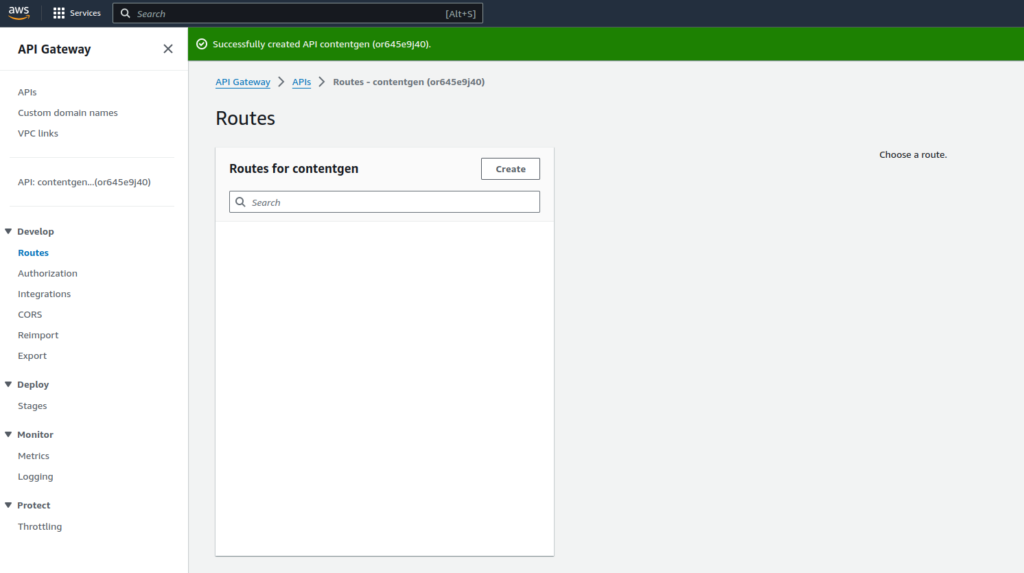The width and height of the screenshot is (1024, 573).
Task: Click the 'Routes for contentgen' heading
Action: 294,169
